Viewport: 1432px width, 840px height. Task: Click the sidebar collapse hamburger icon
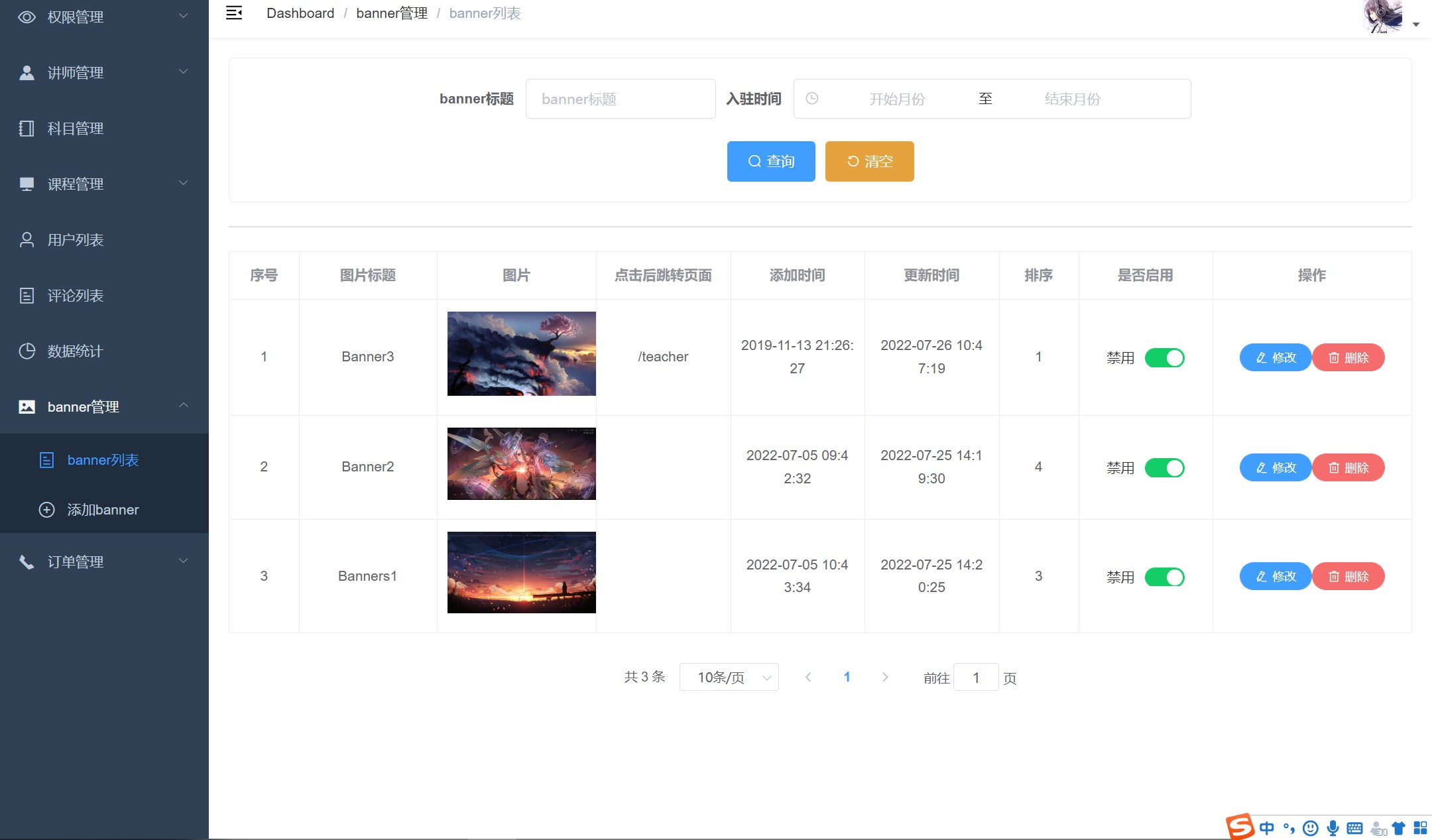click(x=234, y=13)
